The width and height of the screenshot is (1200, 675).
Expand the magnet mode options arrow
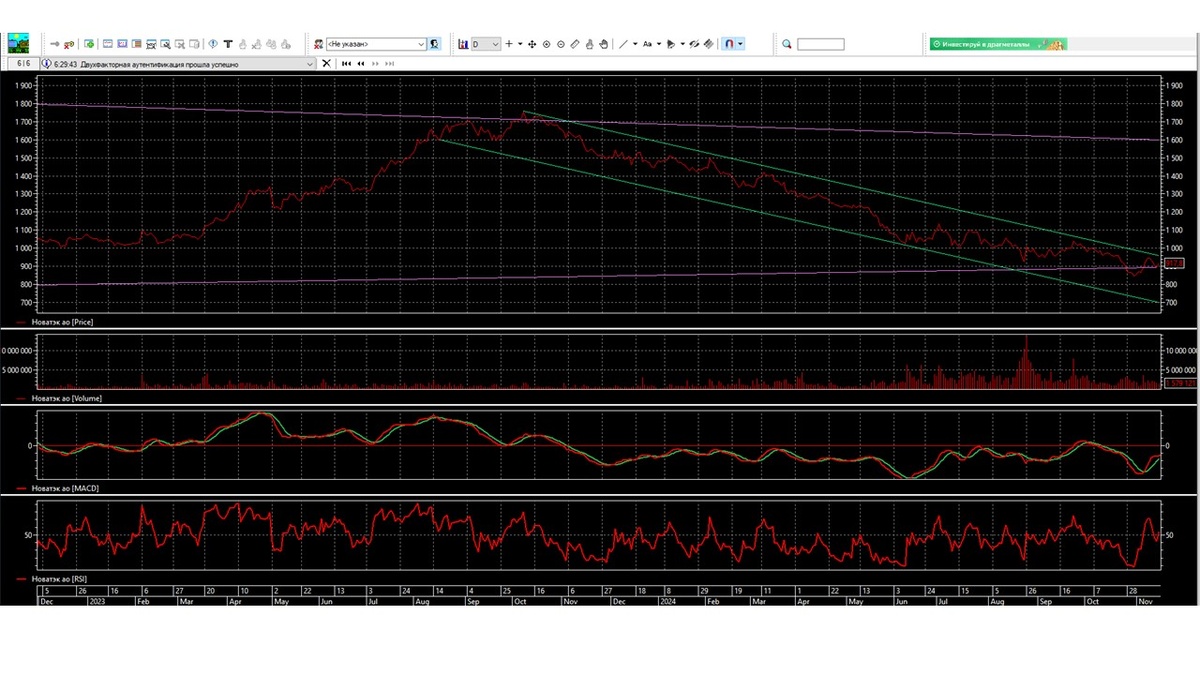(x=740, y=44)
